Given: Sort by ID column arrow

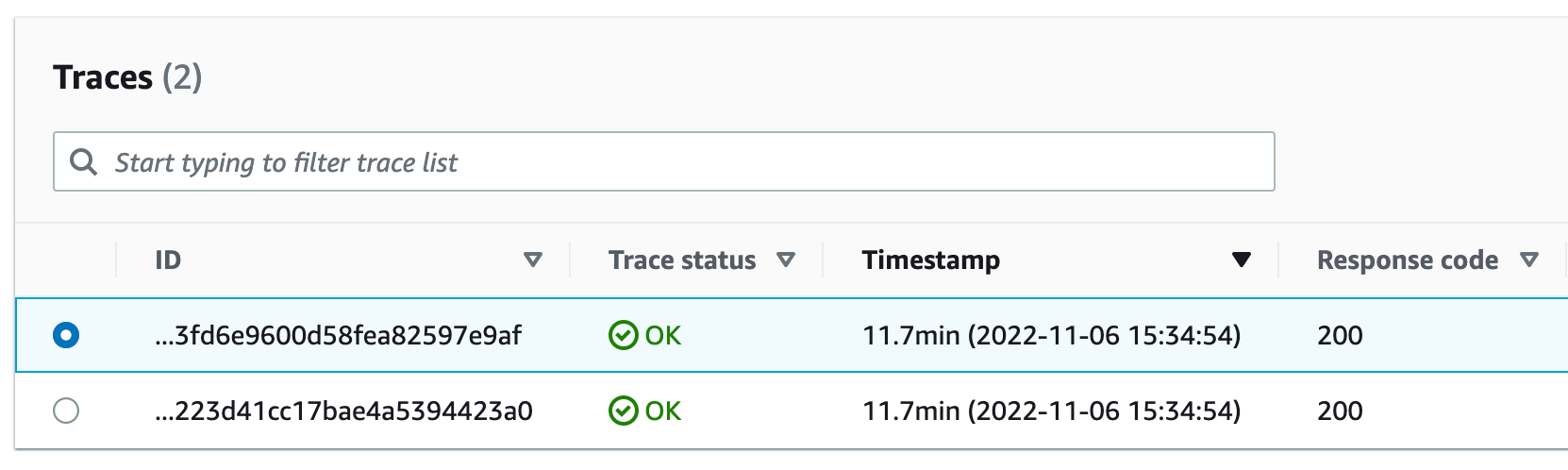Looking at the screenshot, I should 533,260.
